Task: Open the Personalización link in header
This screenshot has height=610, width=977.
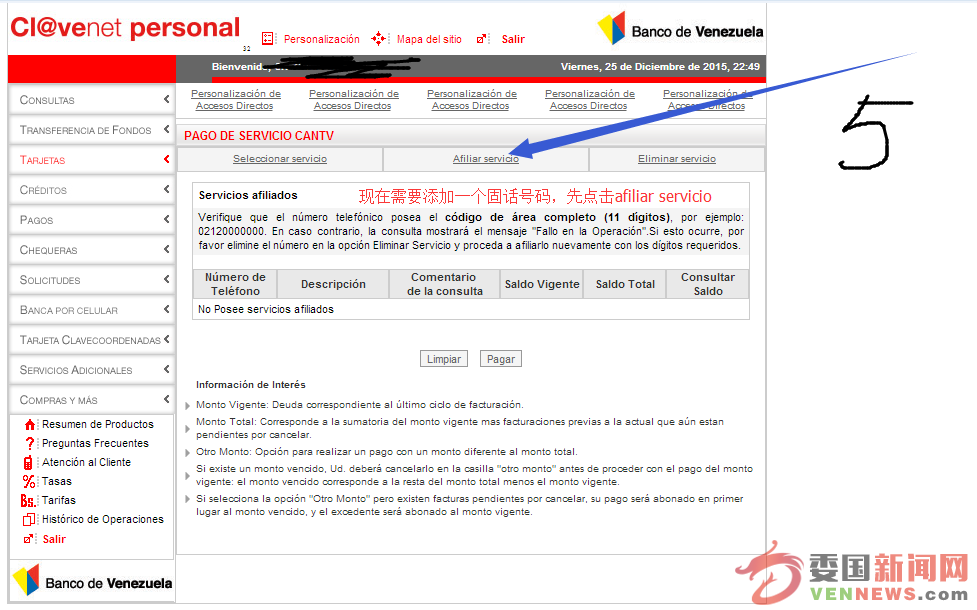Action: point(322,39)
